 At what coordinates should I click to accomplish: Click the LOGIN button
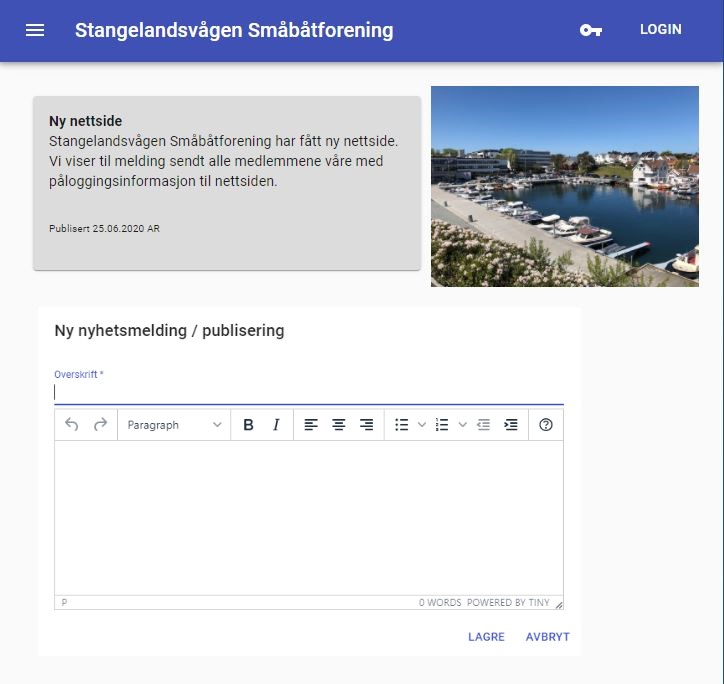pyautogui.click(x=660, y=30)
